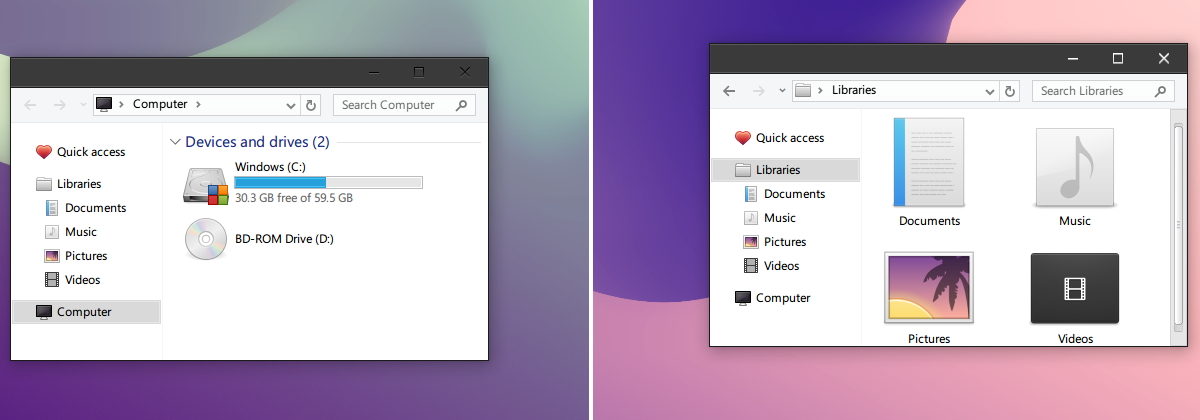
Task: Expand chevron after Computer in address bar
Action: coord(198,104)
